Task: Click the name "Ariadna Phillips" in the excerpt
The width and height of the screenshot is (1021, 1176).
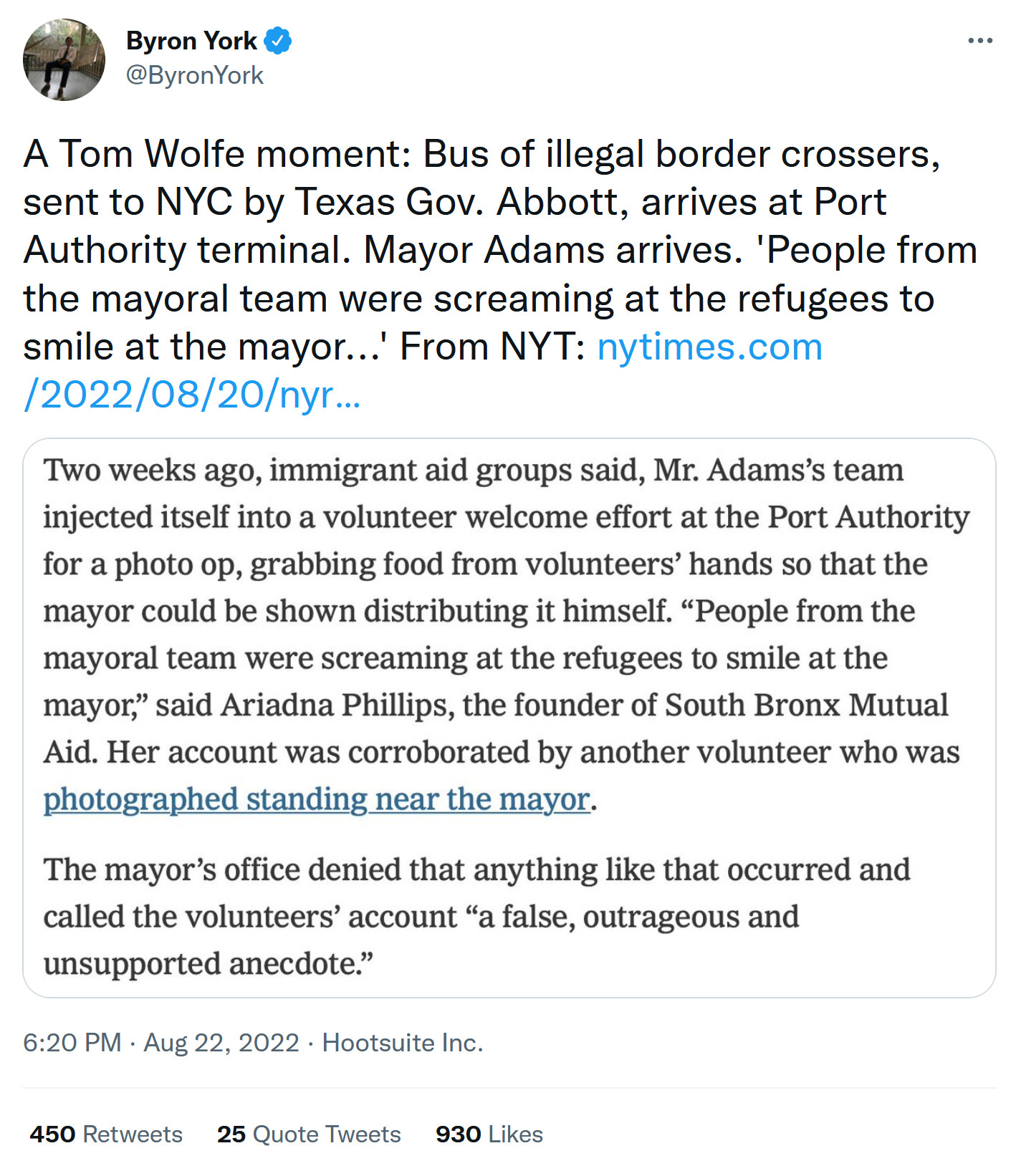Action: (x=337, y=705)
